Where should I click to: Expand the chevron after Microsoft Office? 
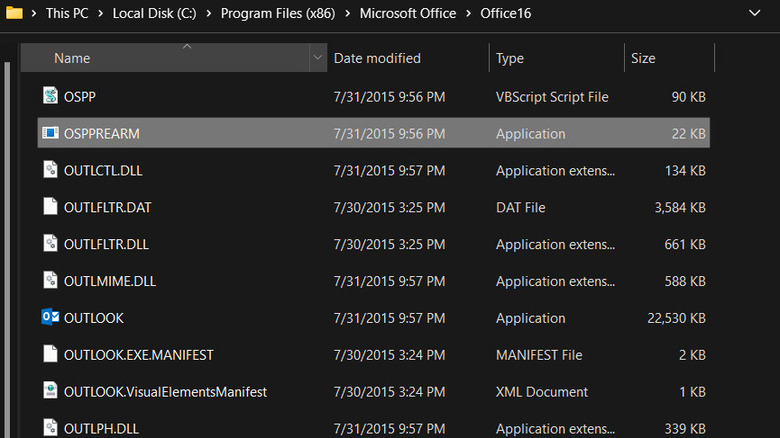pos(468,13)
